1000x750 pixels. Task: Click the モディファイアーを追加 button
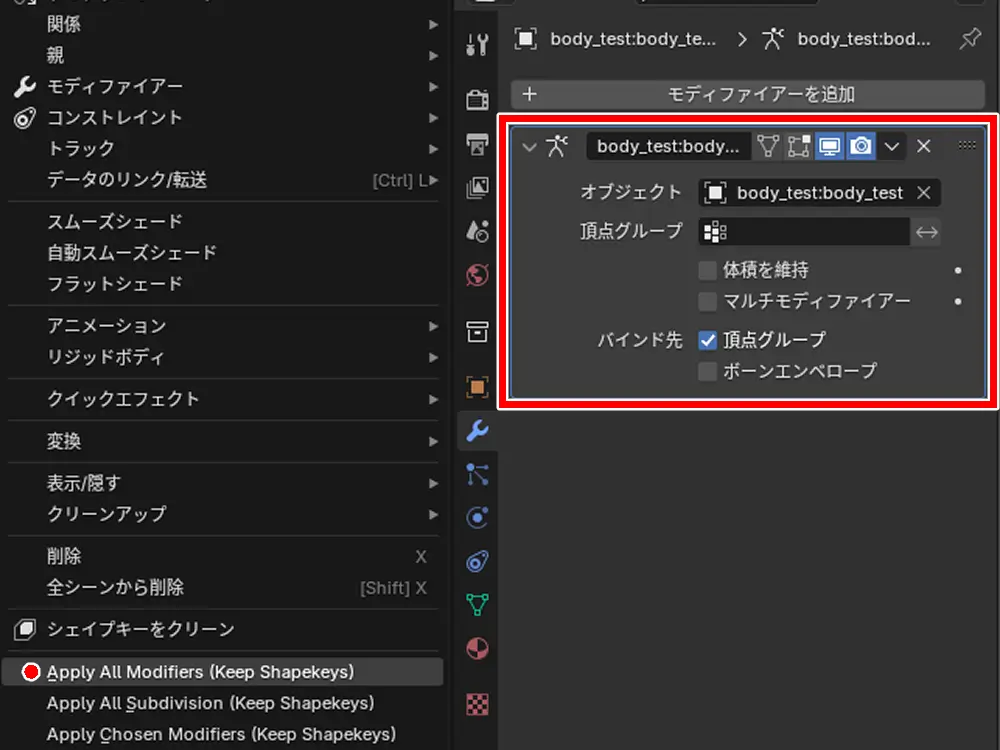(748, 95)
